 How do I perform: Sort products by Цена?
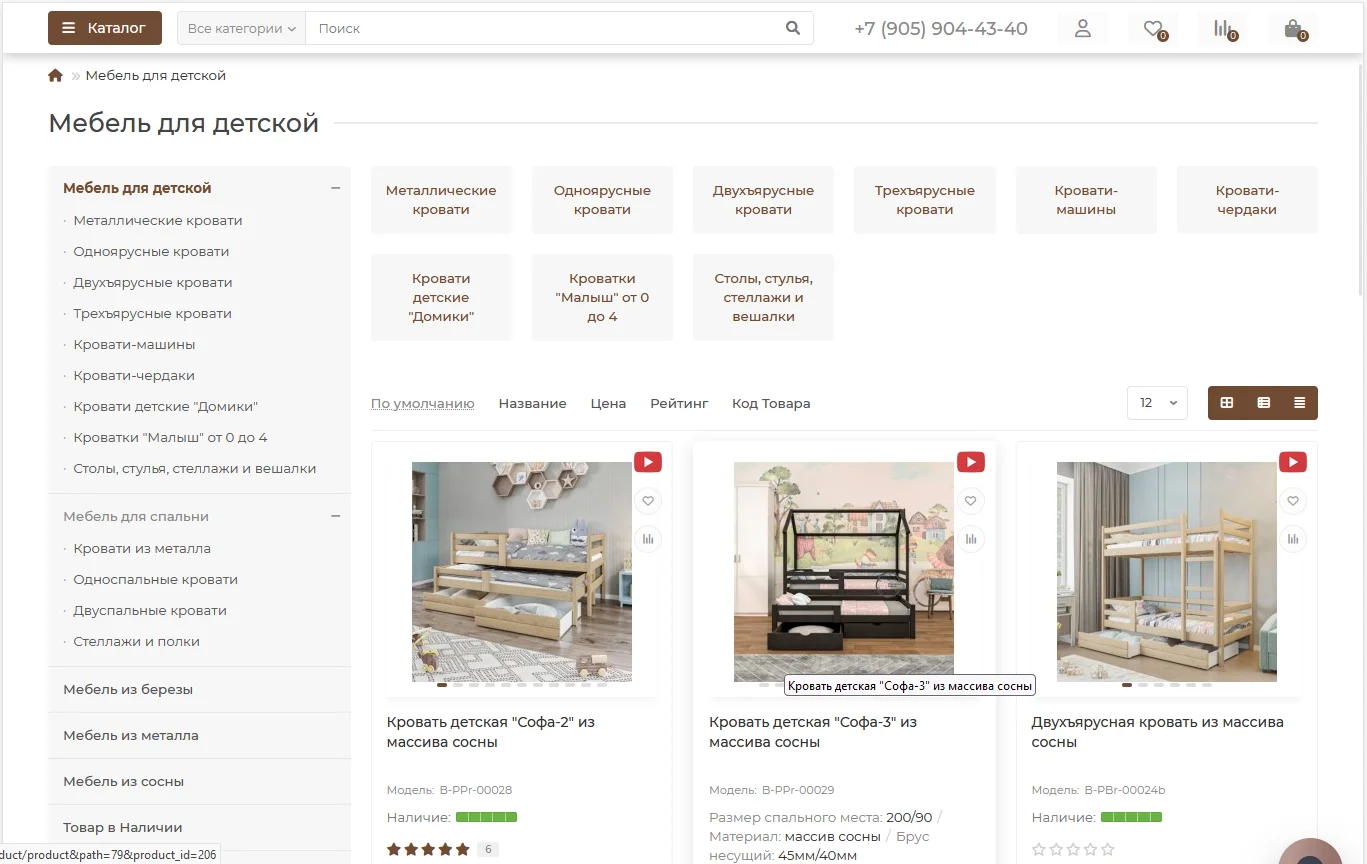(x=608, y=404)
